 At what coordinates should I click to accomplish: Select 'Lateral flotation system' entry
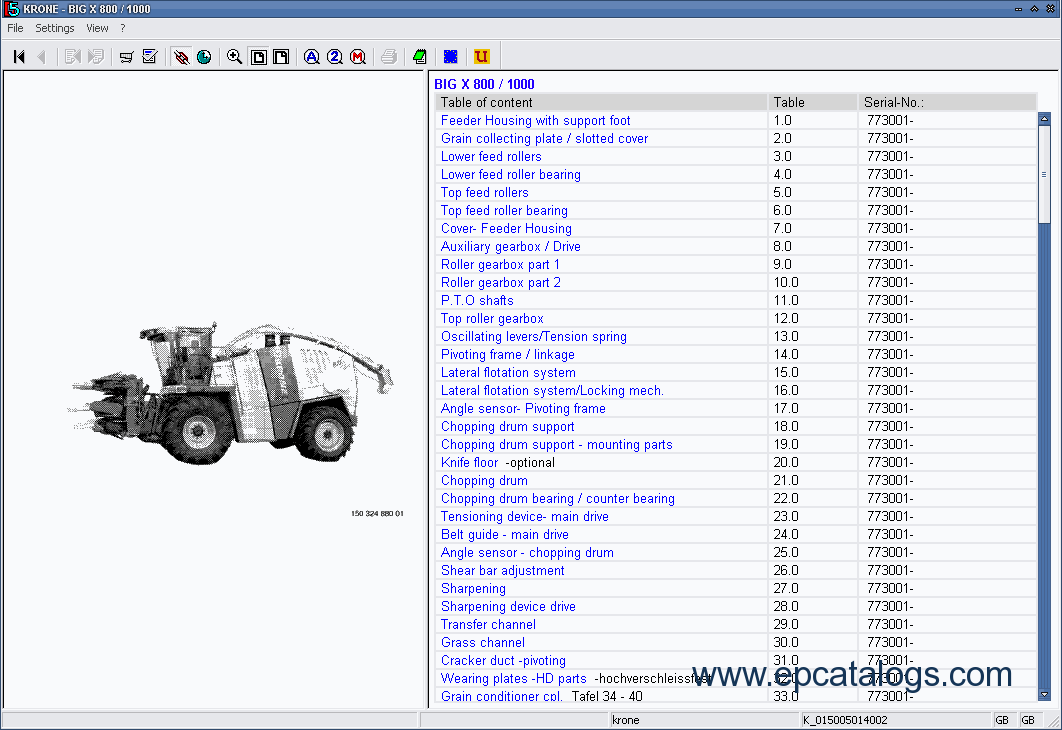509,372
